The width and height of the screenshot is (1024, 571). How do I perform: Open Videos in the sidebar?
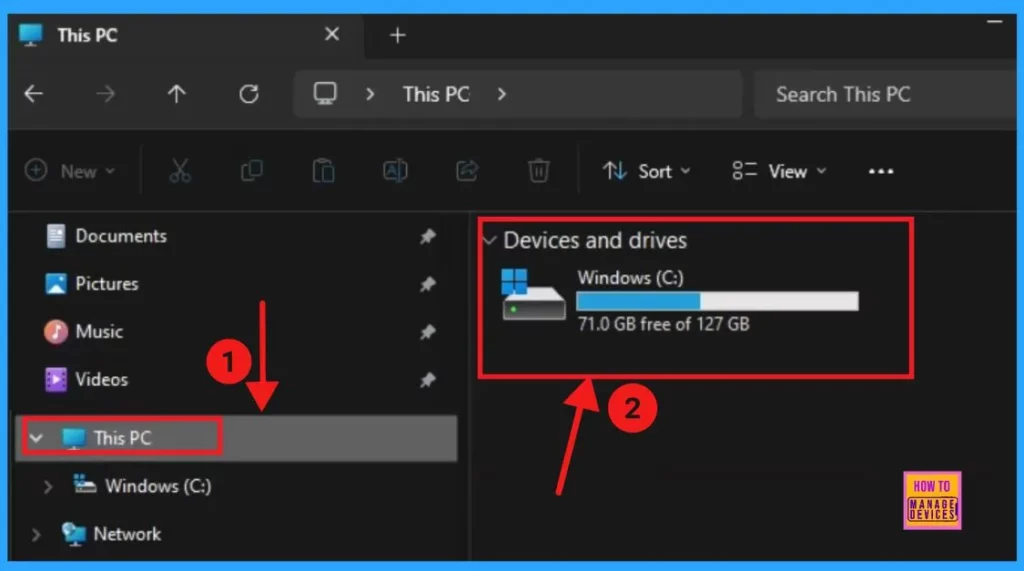tap(101, 379)
